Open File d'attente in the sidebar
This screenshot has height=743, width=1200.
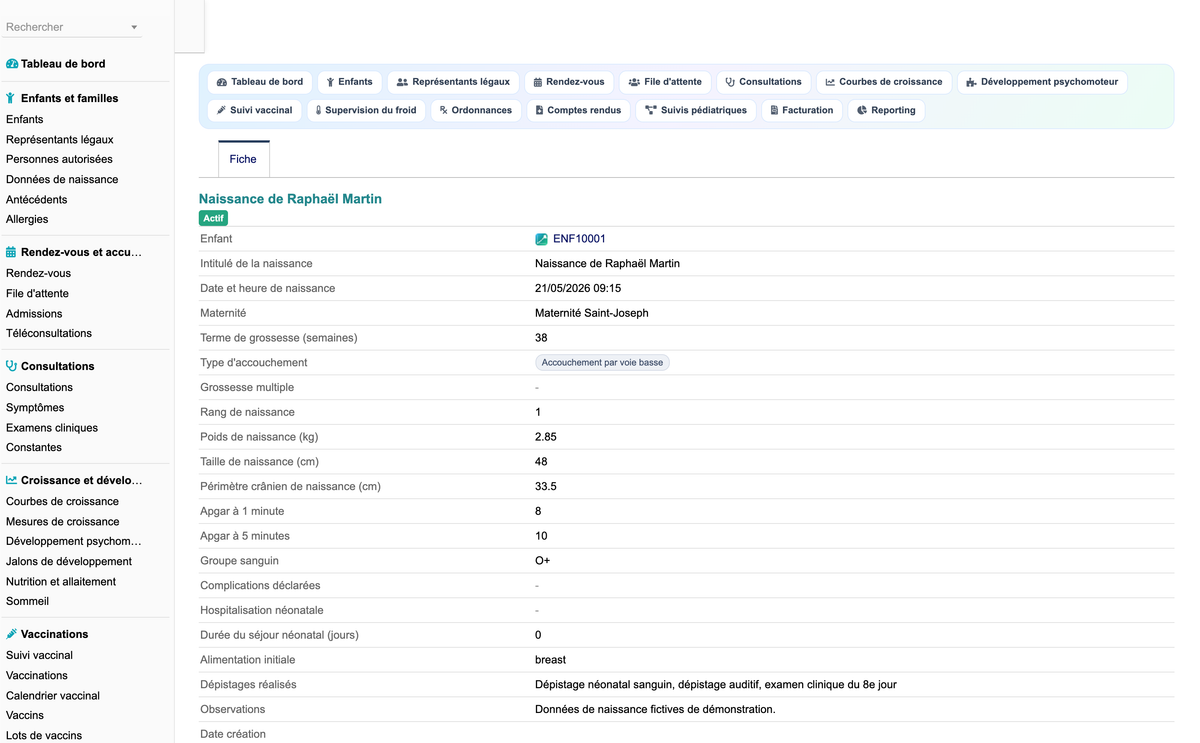coord(37,293)
